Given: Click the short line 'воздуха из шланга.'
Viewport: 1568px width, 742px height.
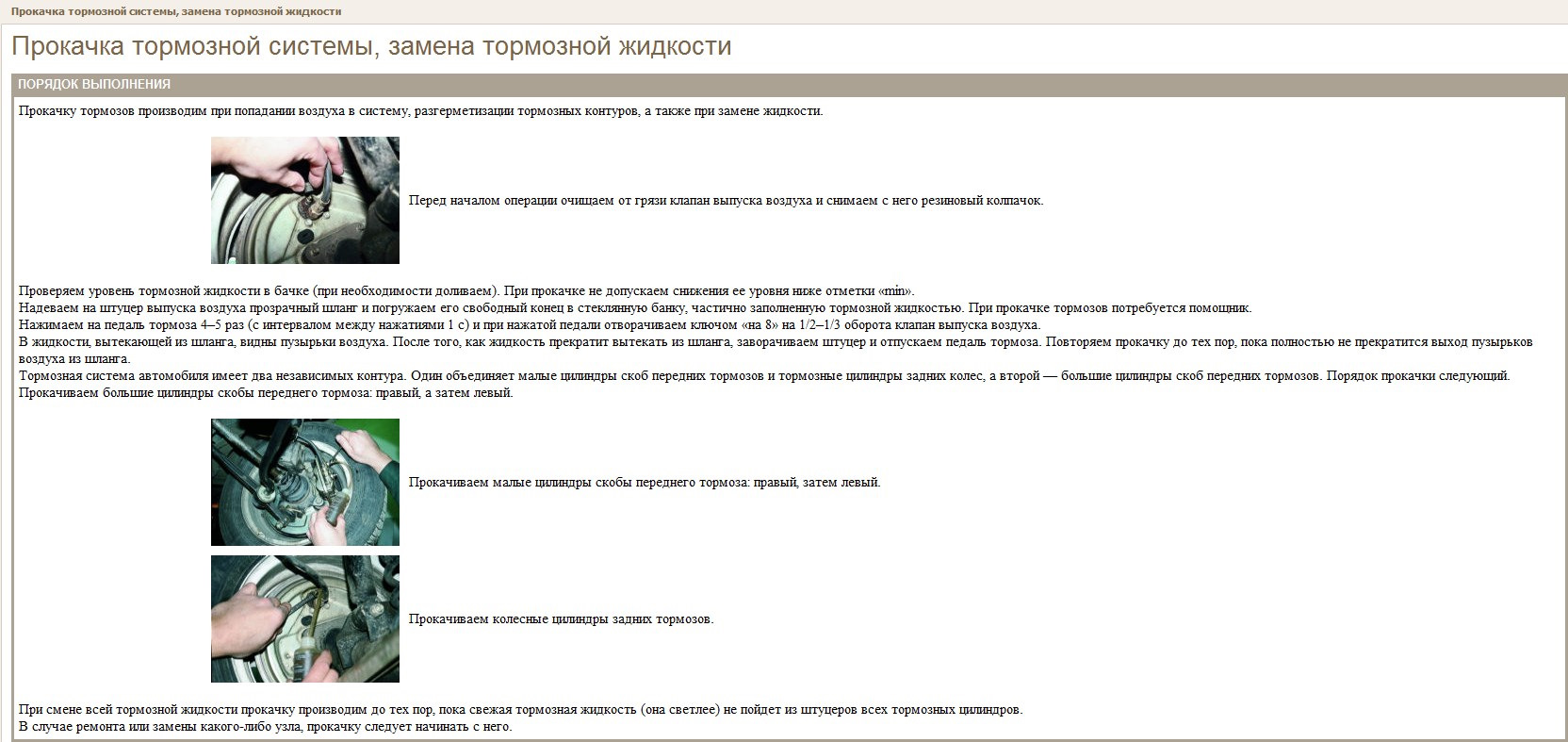Looking at the screenshot, I should tap(74, 359).
